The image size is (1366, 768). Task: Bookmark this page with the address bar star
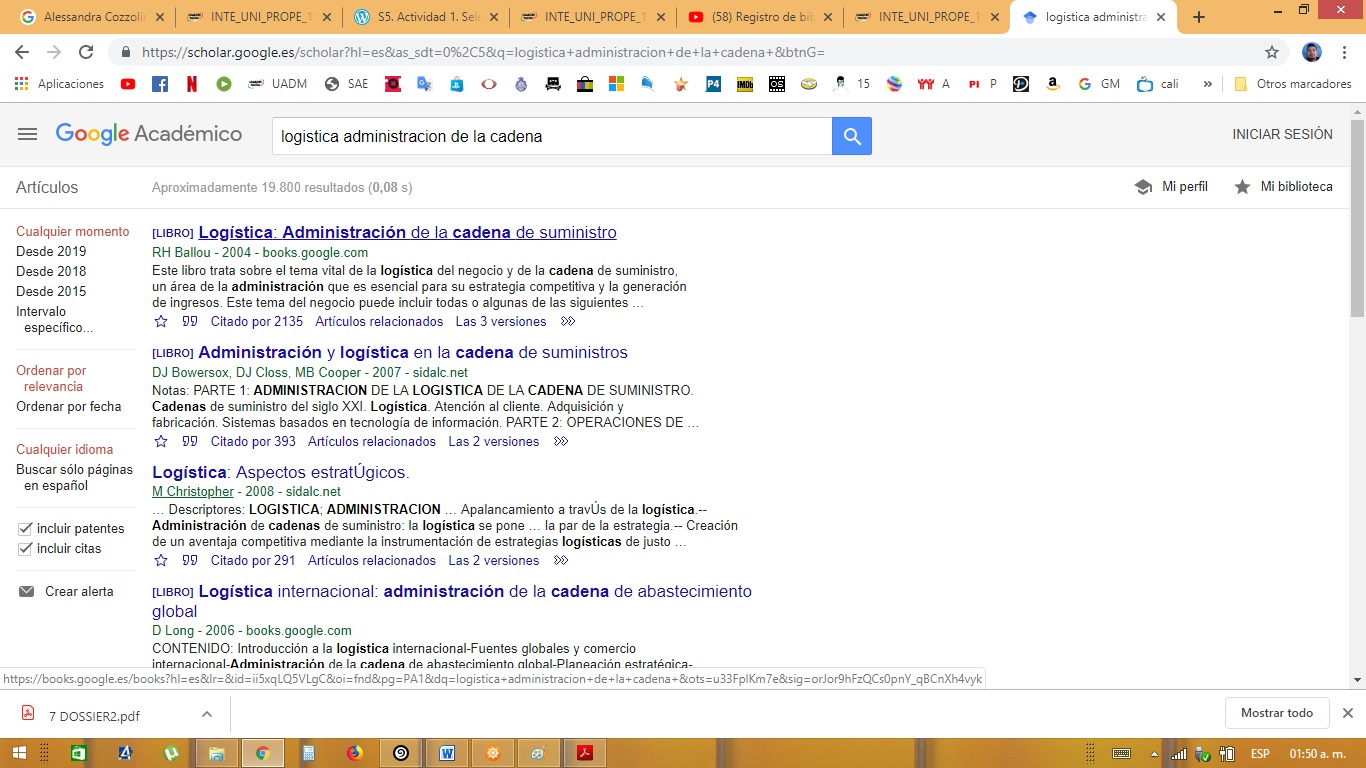1272,52
